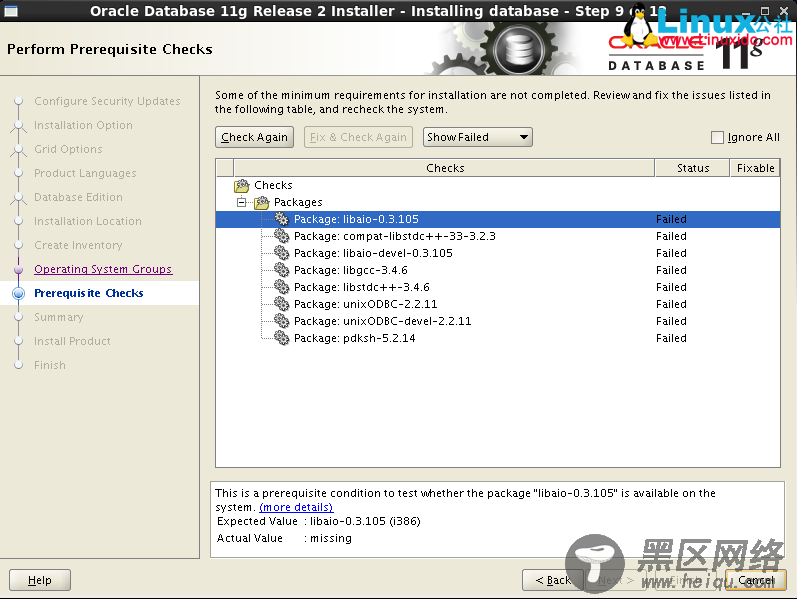Click Database Edition step
The width and height of the screenshot is (797, 599).
pyautogui.click(x=78, y=197)
